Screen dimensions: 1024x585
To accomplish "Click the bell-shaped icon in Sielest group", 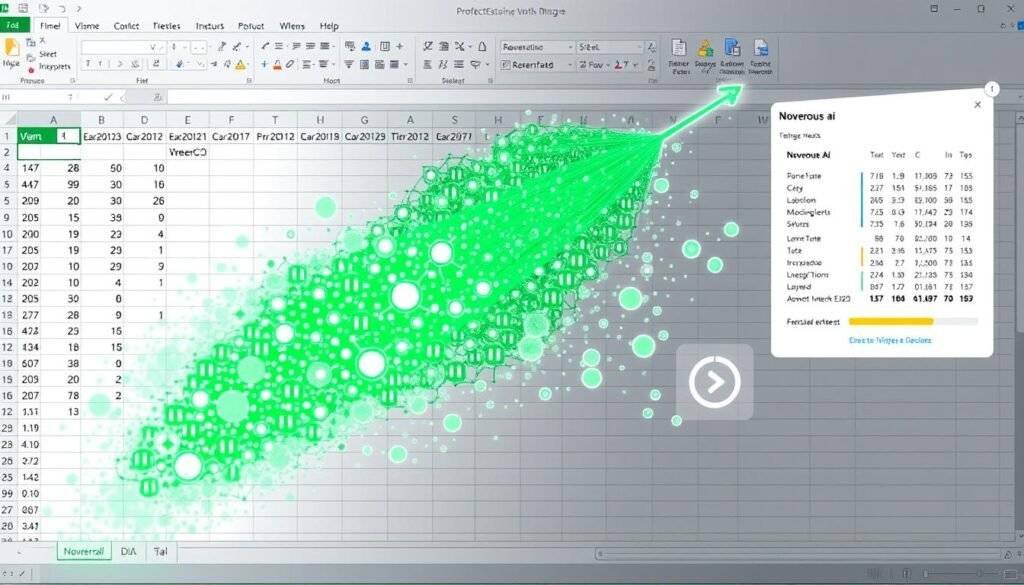I will 483,46.
